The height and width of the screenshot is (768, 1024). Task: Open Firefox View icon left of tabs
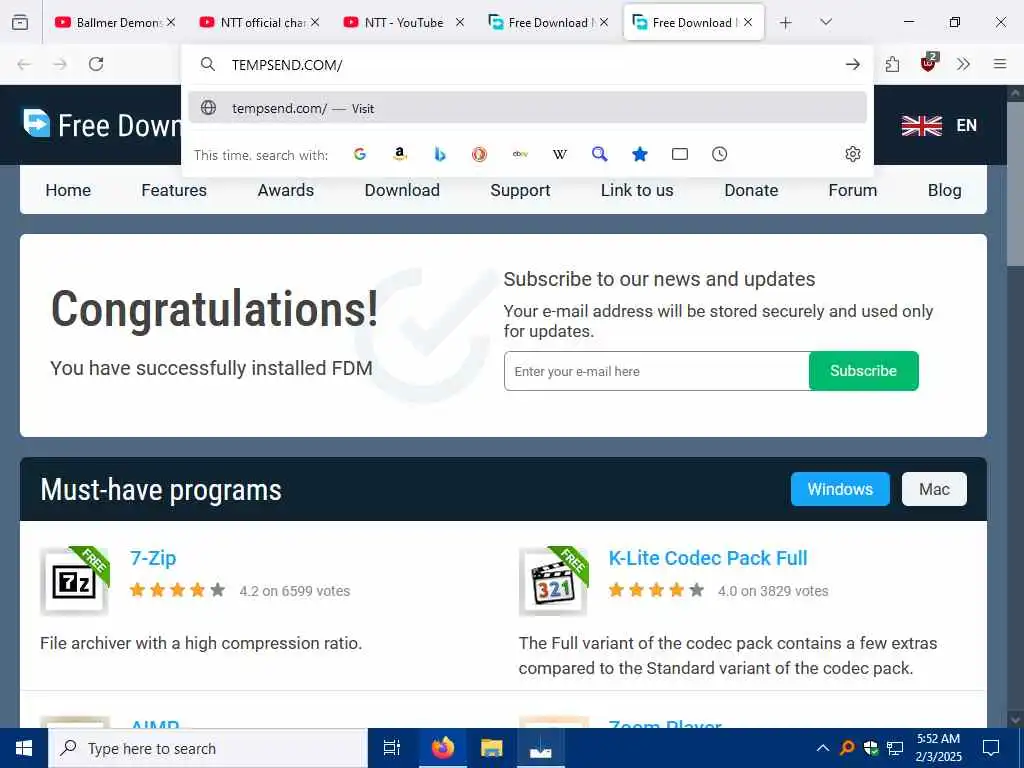click(20, 22)
